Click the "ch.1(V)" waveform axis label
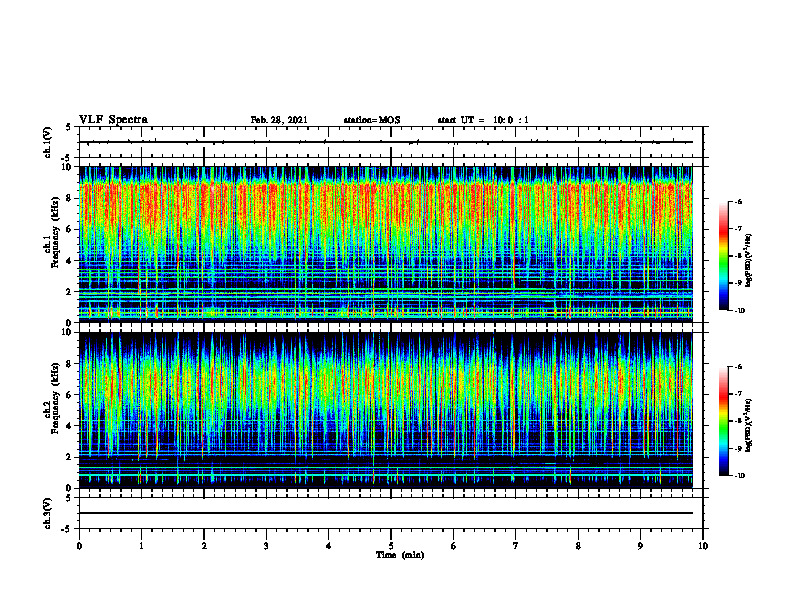The image size is (792, 612). click(48, 142)
